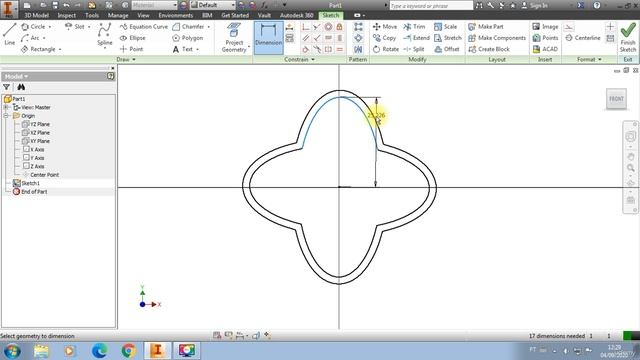The height and width of the screenshot is (360, 640).
Task: Select the Split tool
Action: tap(413, 49)
